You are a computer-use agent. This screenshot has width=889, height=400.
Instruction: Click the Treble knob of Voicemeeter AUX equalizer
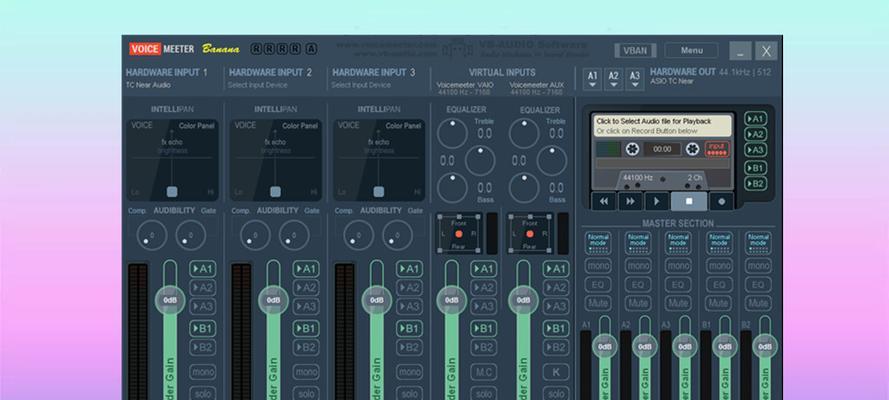tap(524, 134)
